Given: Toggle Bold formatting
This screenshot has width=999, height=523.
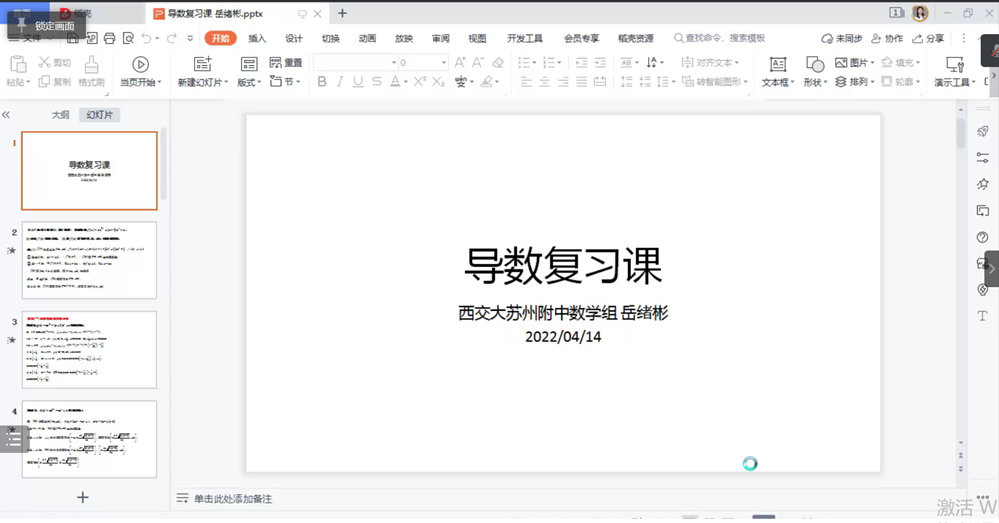Looking at the screenshot, I should point(322,82).
